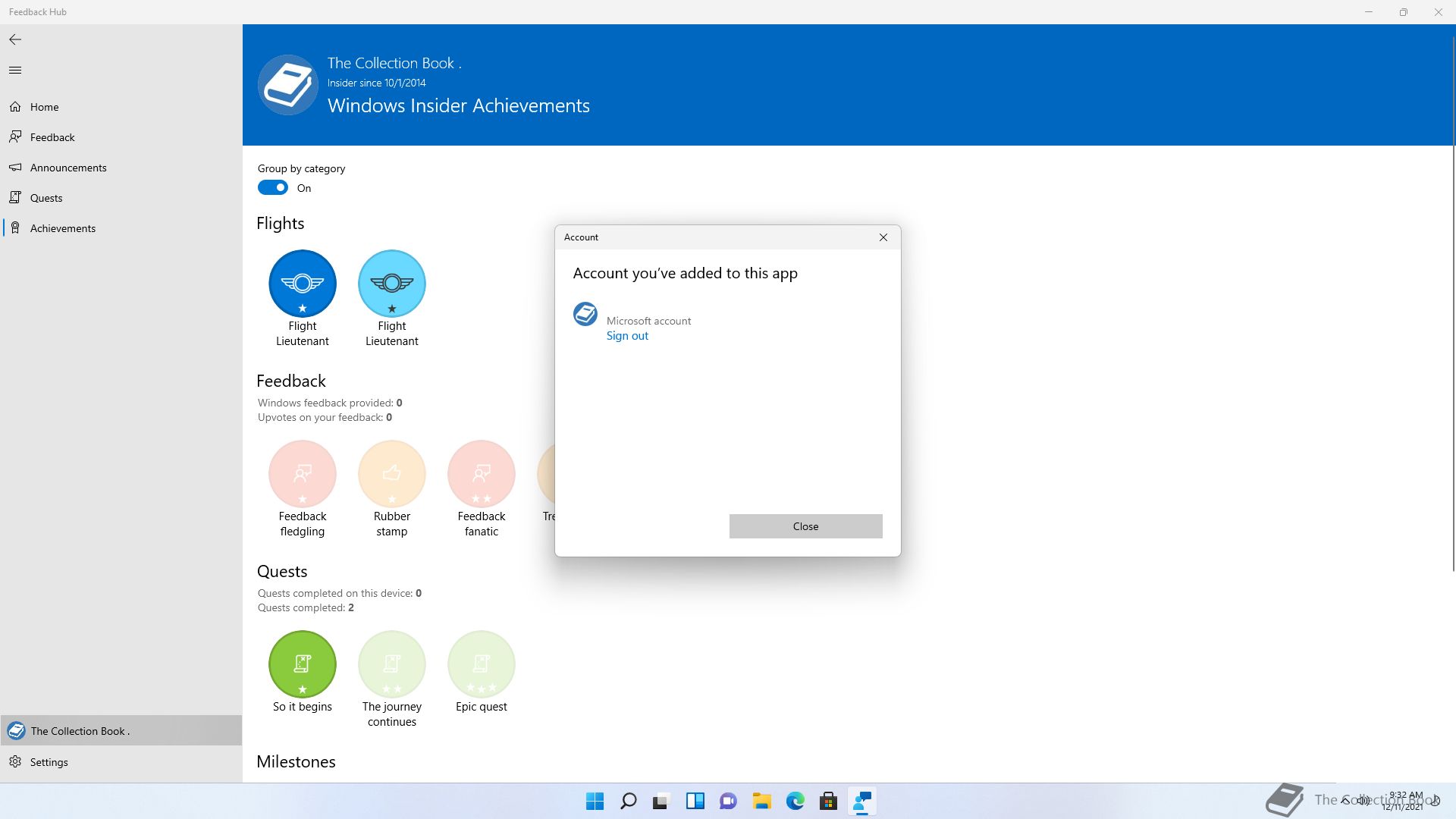This screenshot has width=1456, height=819.
Task: Click the Feedback fledgling badge
Action: pyautogui.click(x=303, y=474)
